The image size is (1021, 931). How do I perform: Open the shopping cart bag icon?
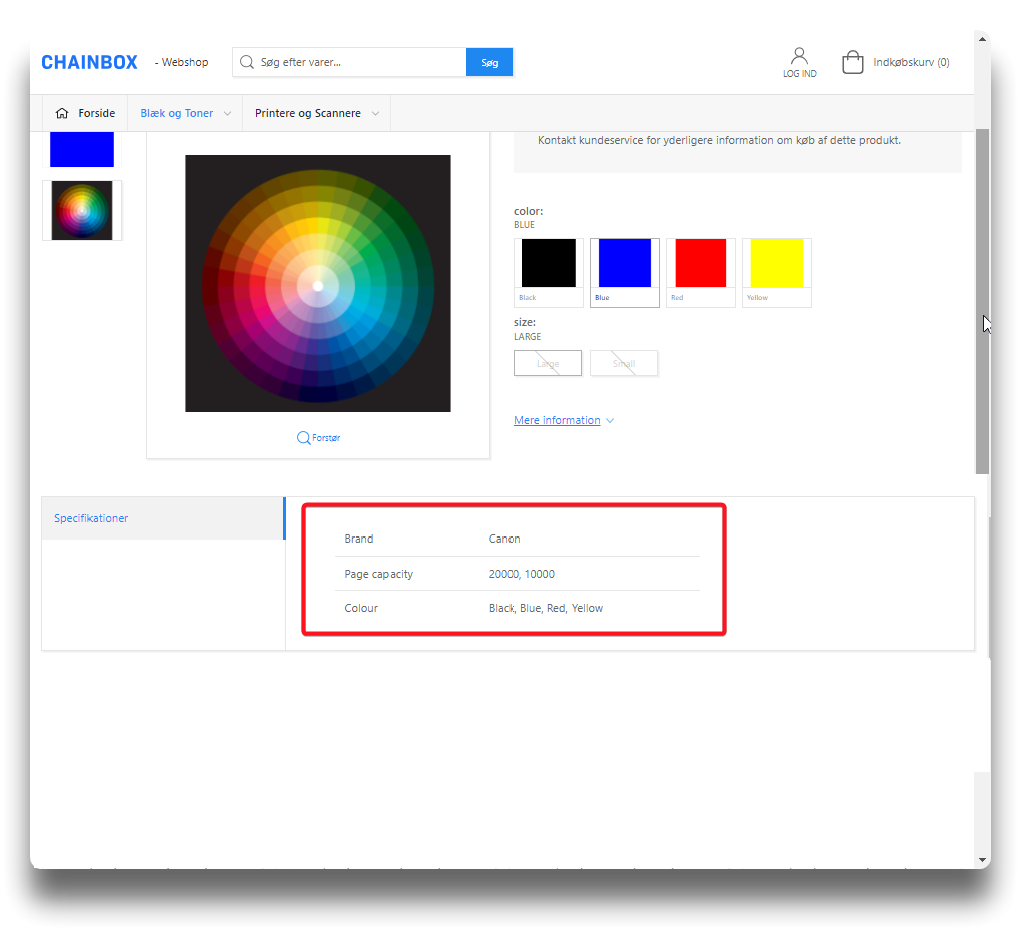(x=852, y=63)
